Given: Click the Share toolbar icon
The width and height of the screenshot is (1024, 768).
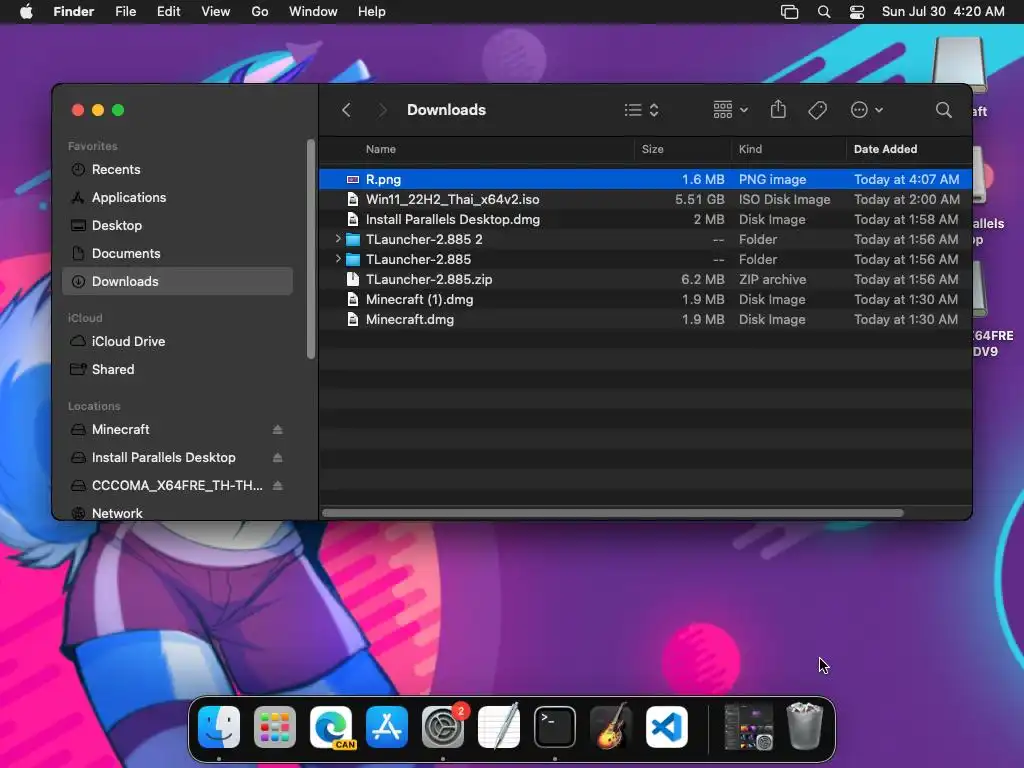Looking at the screenshot, I should pyautogui.click(x=778, y=109).
